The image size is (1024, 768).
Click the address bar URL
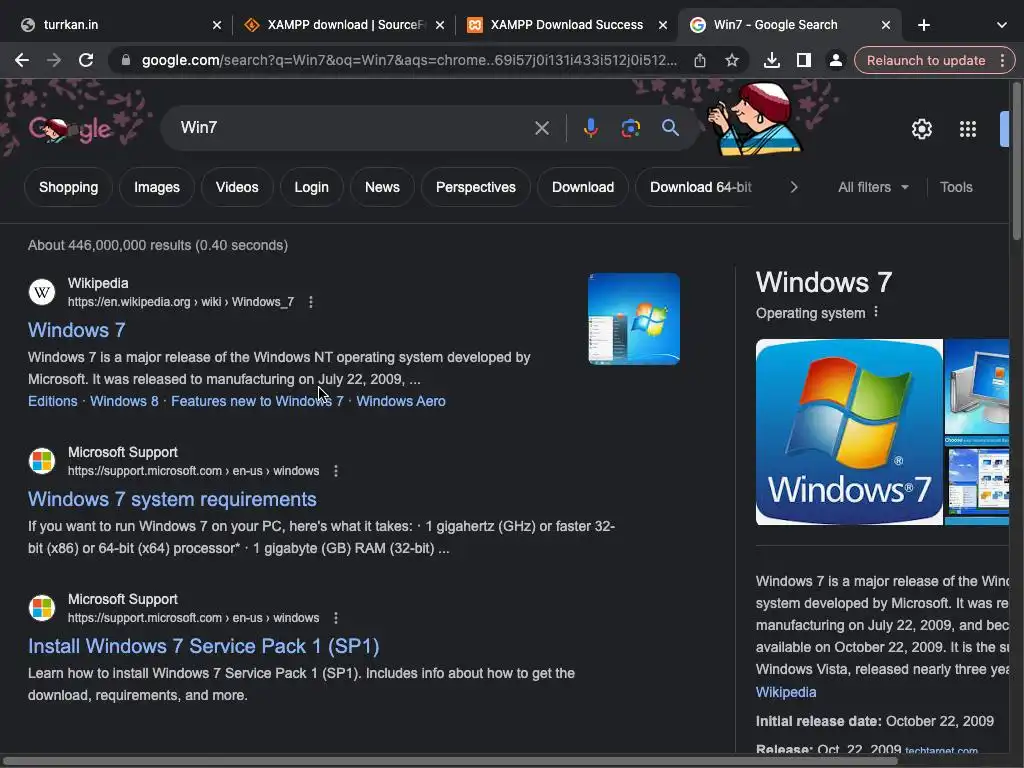coord(409,60)
